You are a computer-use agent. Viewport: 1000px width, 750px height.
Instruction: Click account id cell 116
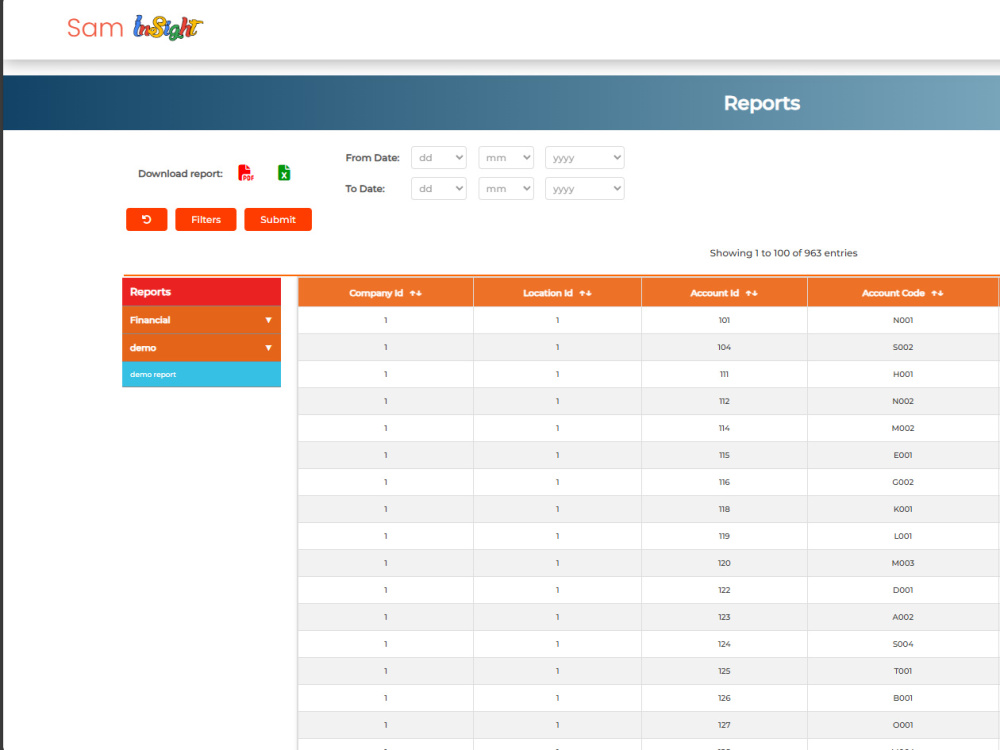724,482
